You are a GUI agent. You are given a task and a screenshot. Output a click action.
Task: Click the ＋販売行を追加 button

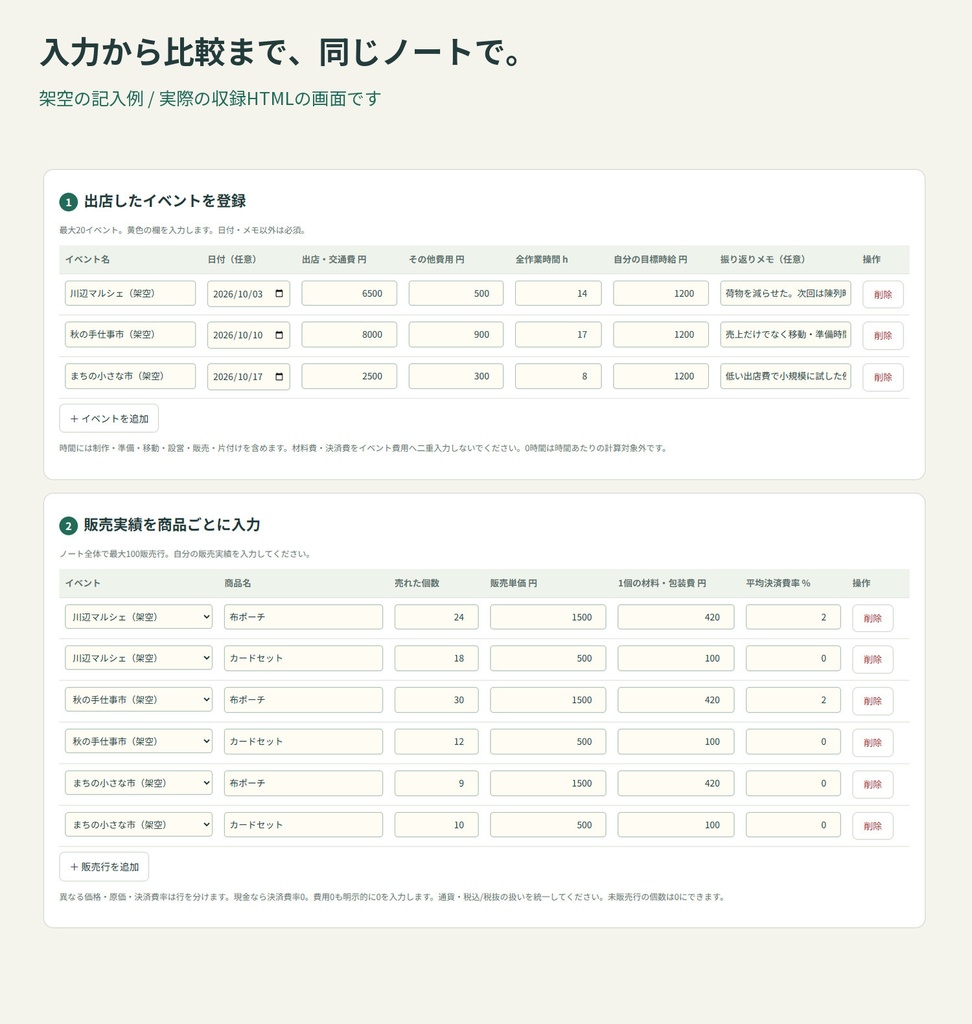(x=104, y=867)
